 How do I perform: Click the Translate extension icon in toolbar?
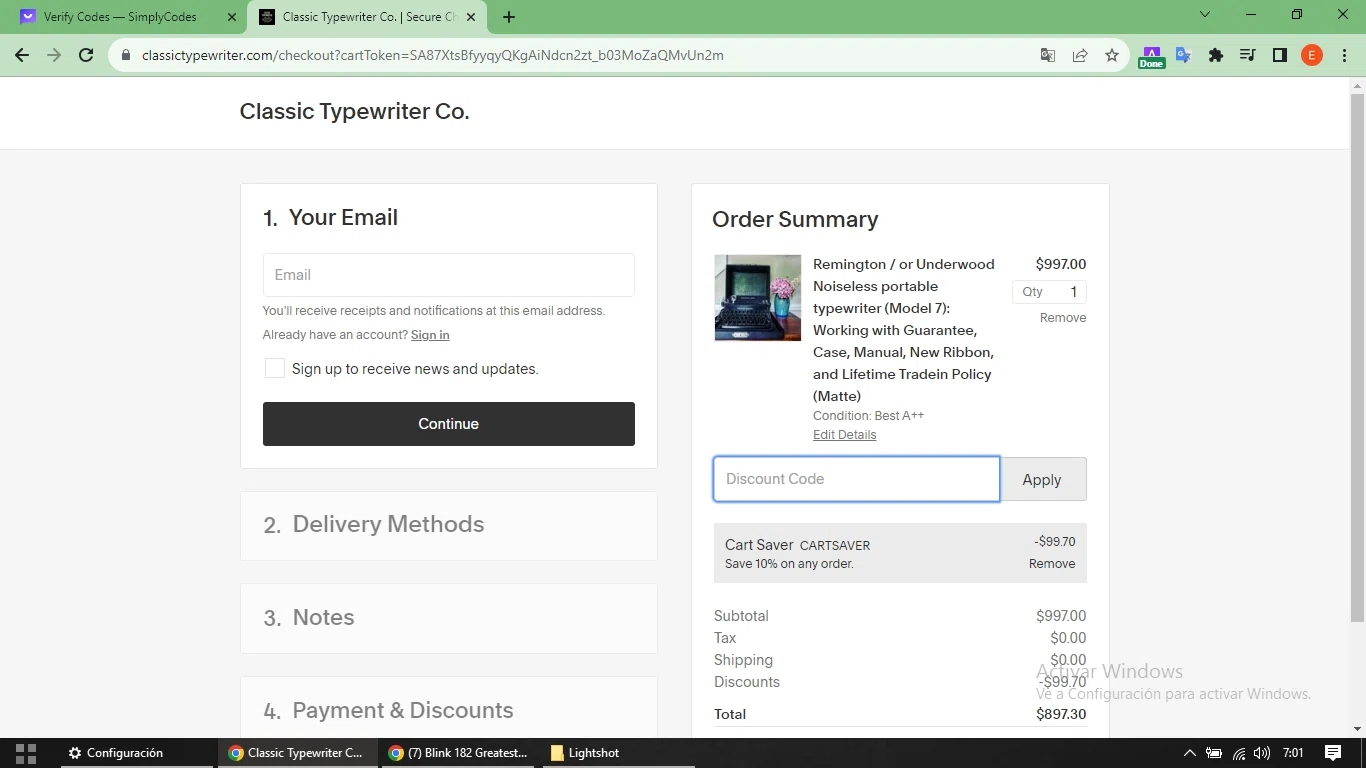1183,55
